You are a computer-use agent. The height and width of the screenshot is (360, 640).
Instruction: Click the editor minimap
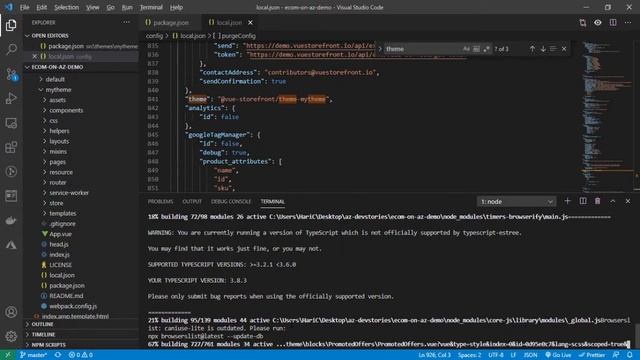[x=607, y=116]
